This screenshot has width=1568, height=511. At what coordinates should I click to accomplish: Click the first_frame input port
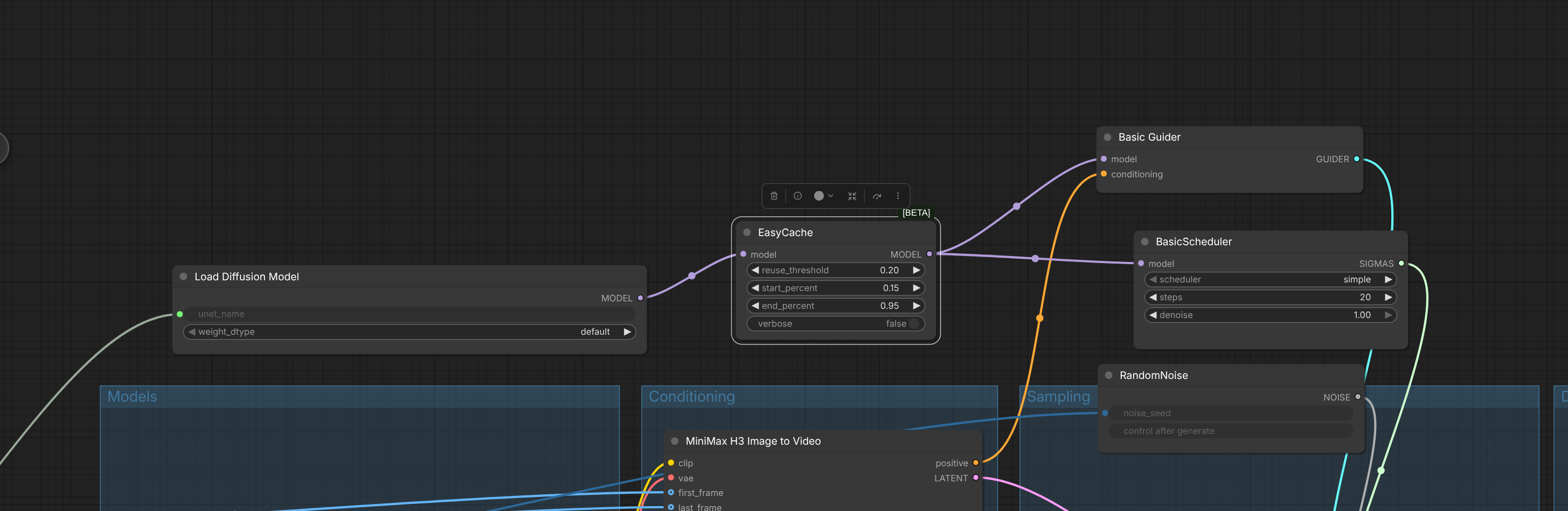[x=671, y=493]
